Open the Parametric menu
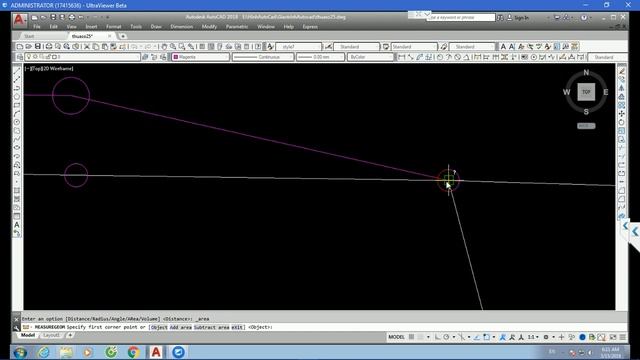640x360 pixels. (237, 27)
